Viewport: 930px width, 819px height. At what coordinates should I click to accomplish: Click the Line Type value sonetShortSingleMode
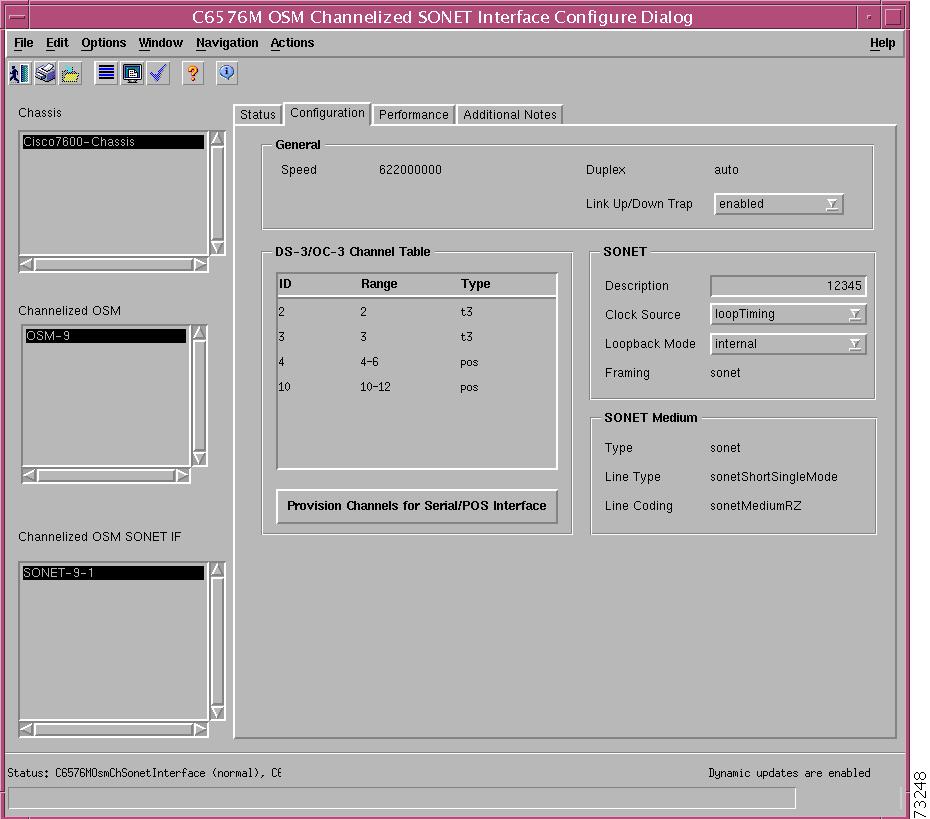point(774,477)
